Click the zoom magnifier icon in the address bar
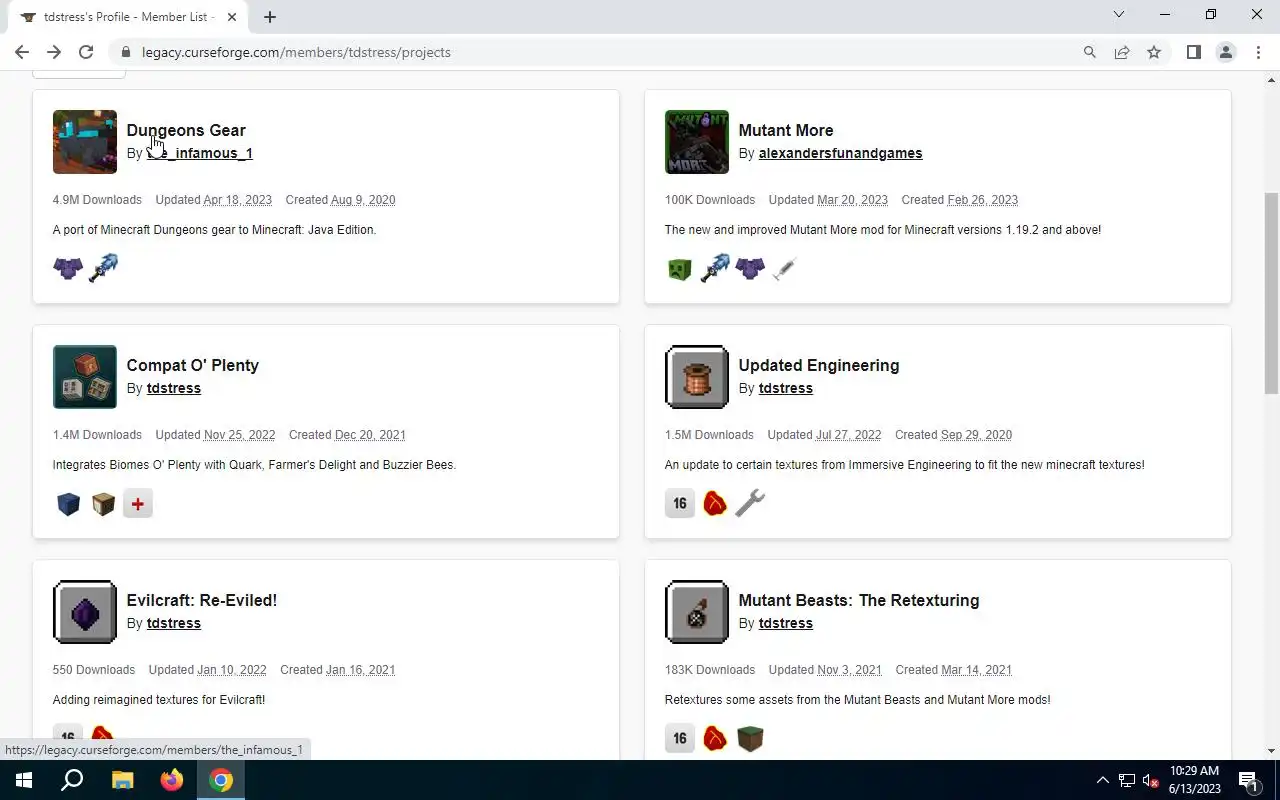 pos(1090,52)
